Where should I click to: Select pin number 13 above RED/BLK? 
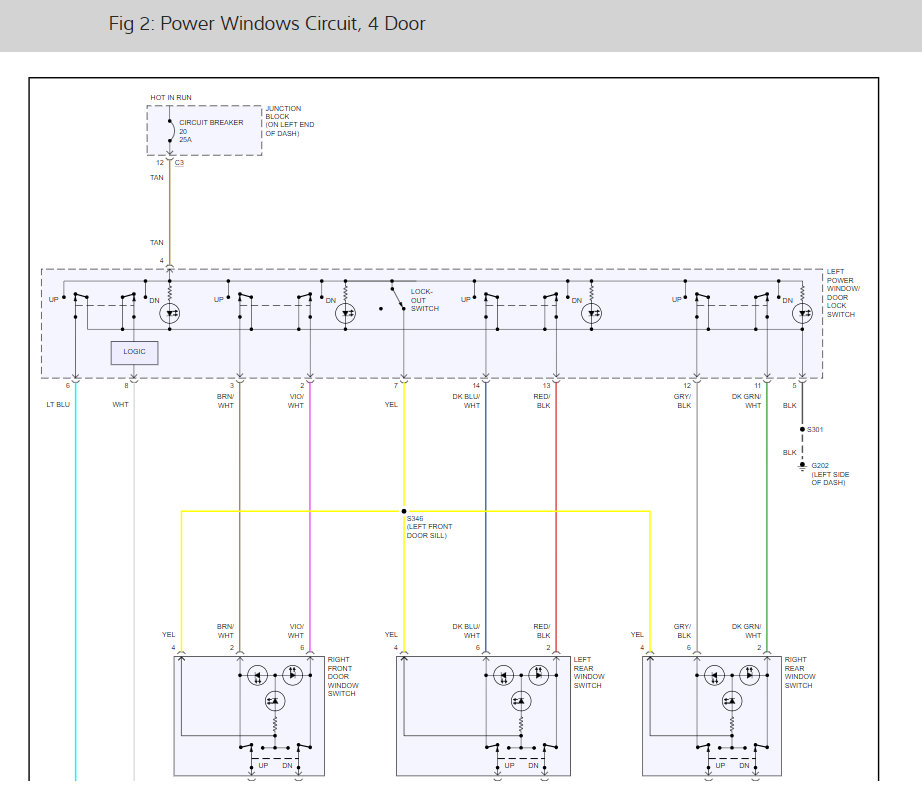tap(546, 386)
